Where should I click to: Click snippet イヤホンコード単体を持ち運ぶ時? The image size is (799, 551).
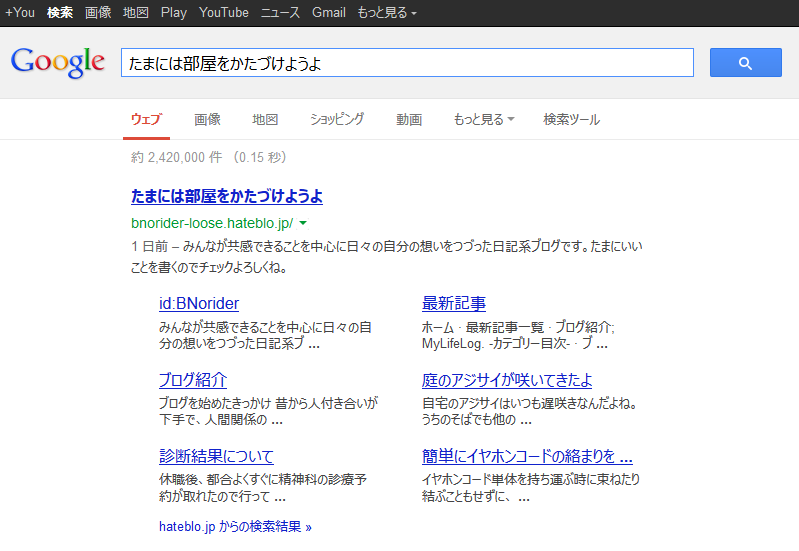click(x=531, y=487)
